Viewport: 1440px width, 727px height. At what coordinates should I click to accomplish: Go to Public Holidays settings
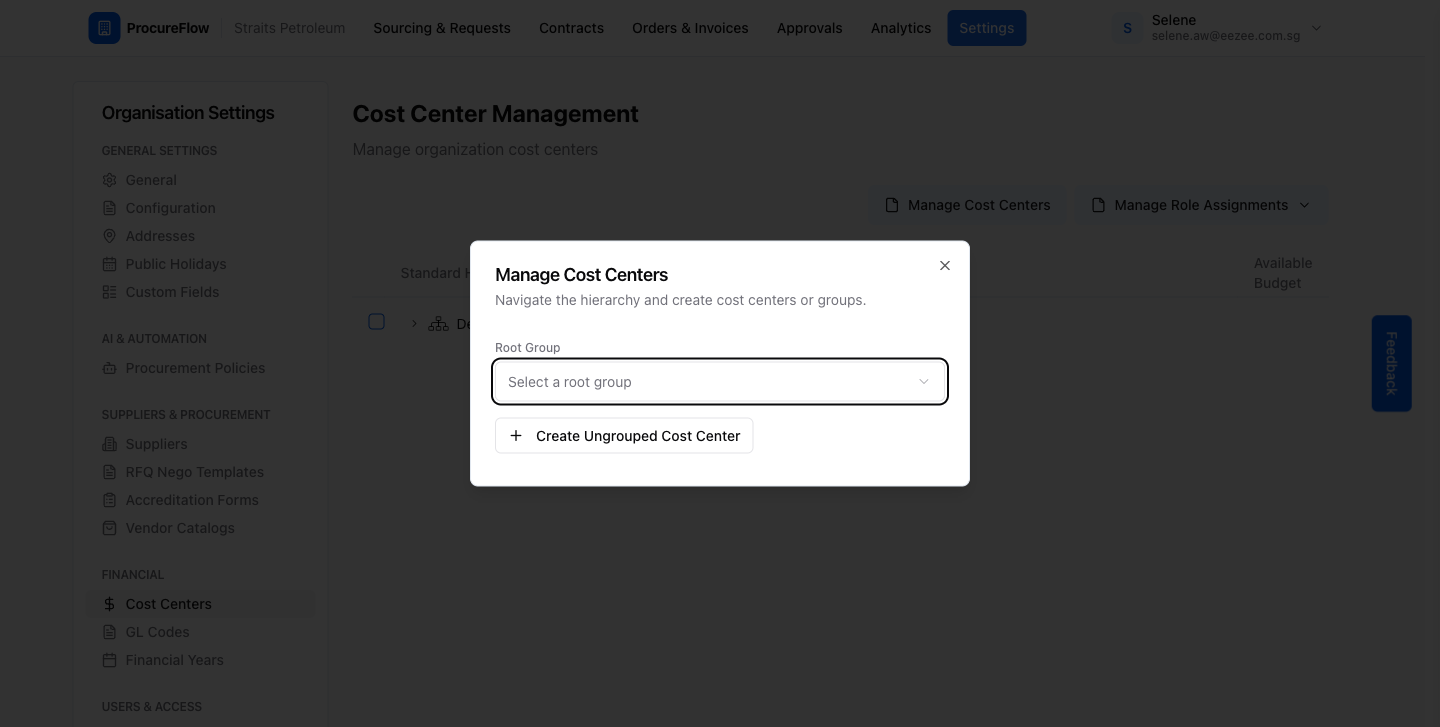176,264
